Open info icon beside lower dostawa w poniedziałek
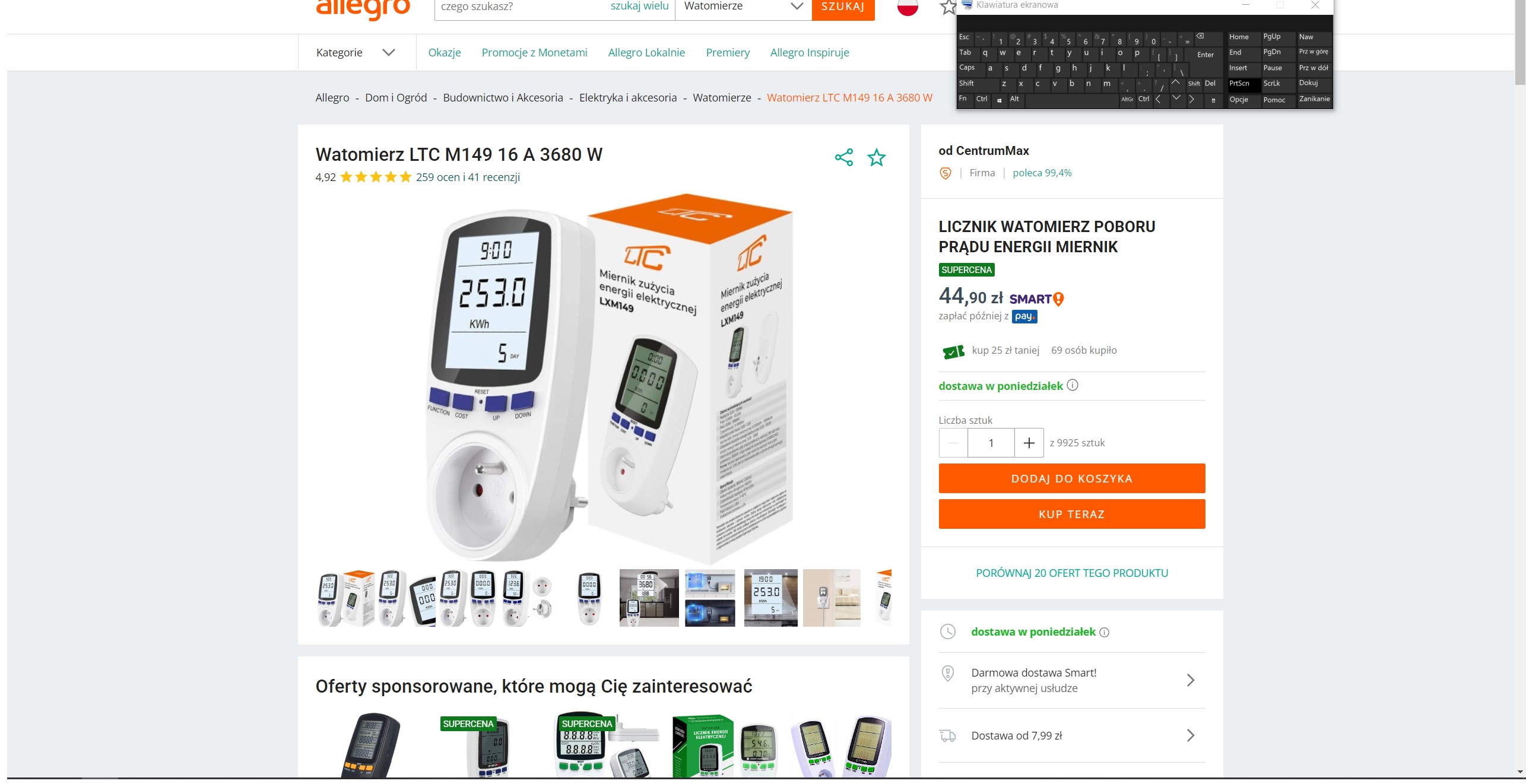The height and width of the screenshot is (784, 1526). [1104, 632]
